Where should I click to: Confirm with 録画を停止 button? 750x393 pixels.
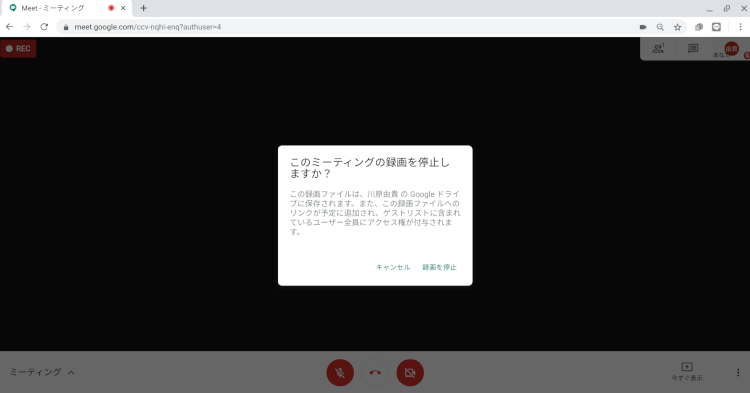(439, 267)
